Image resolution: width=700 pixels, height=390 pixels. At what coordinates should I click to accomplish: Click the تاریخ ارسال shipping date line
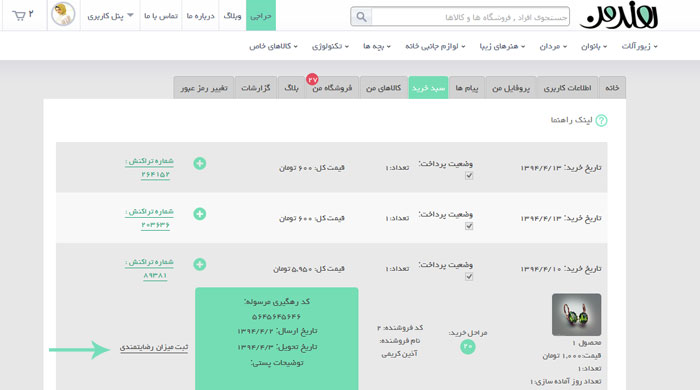coord(277,331)
